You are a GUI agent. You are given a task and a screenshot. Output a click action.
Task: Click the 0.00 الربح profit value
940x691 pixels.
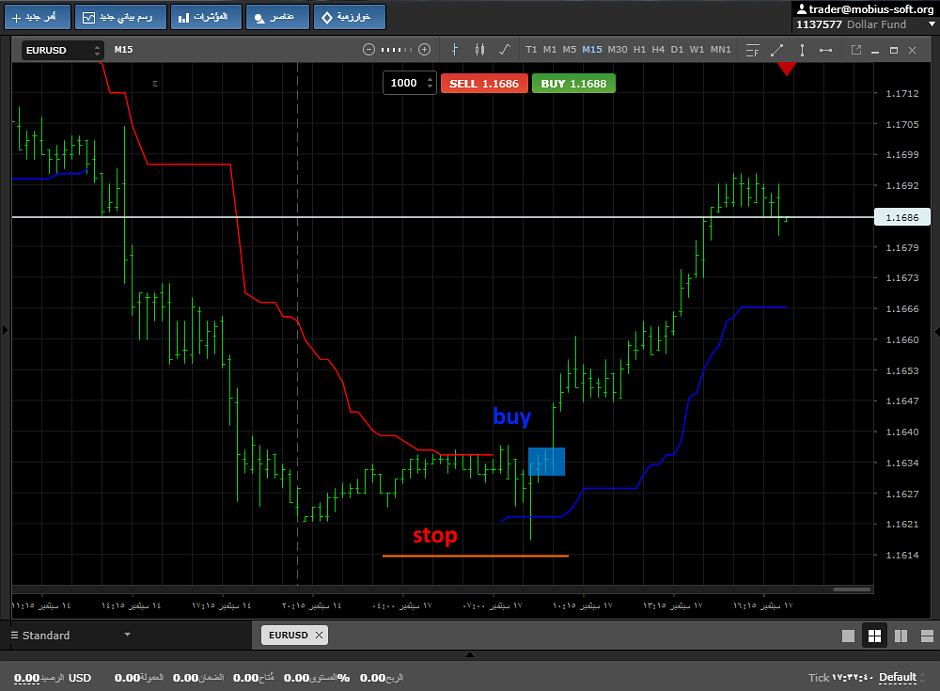click(381, 678)
